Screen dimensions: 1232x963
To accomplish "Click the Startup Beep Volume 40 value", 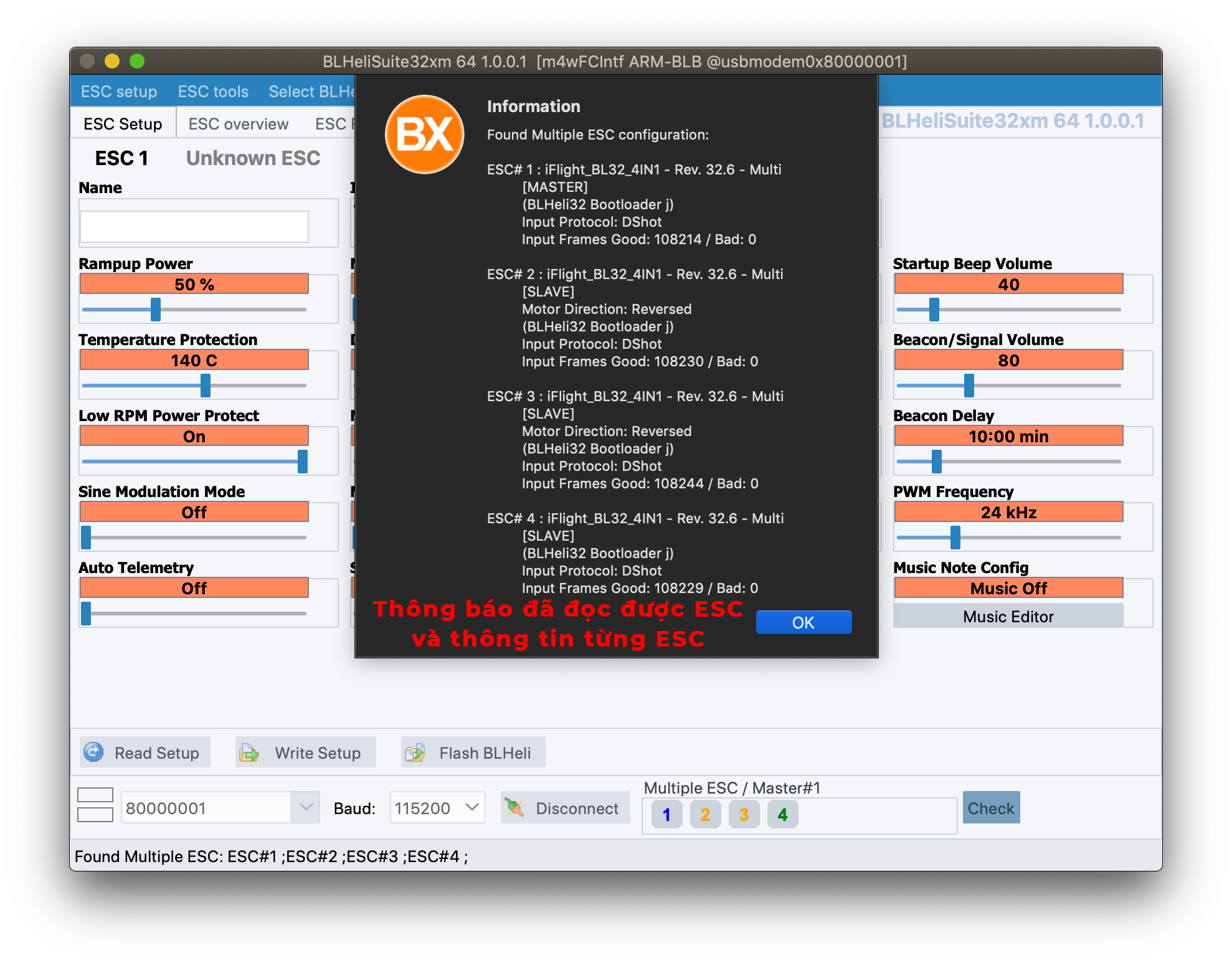I will pyautogui.click(x=1008, y=284).
